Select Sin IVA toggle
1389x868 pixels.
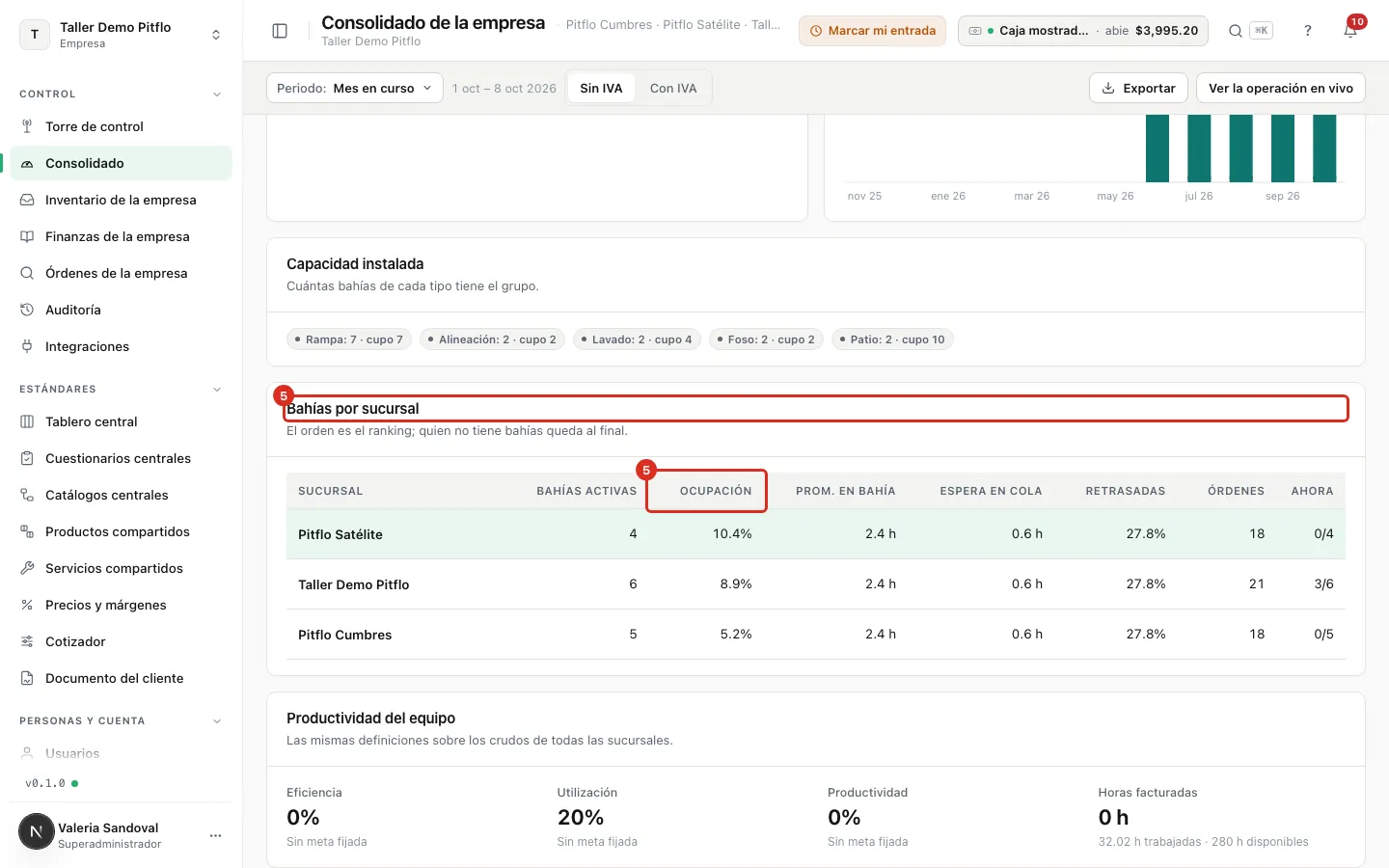[x=601, y=88]
